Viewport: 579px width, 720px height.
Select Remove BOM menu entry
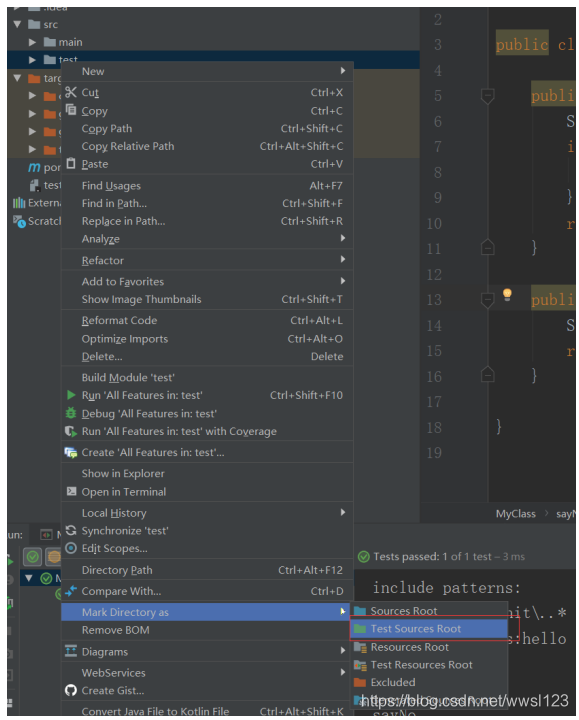pos(207,630)
